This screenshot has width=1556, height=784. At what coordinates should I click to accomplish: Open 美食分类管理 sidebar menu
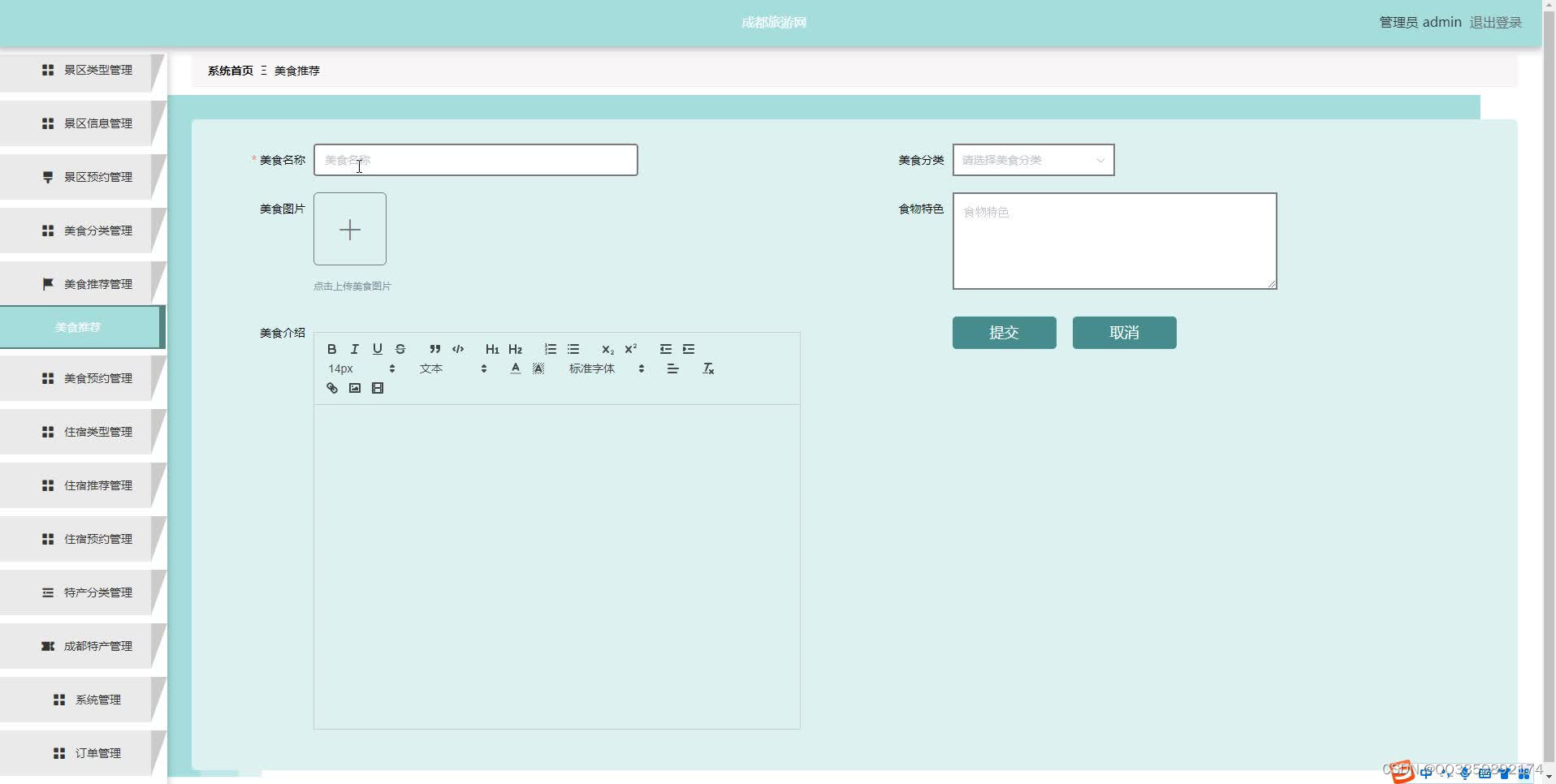tap(82, 230)
